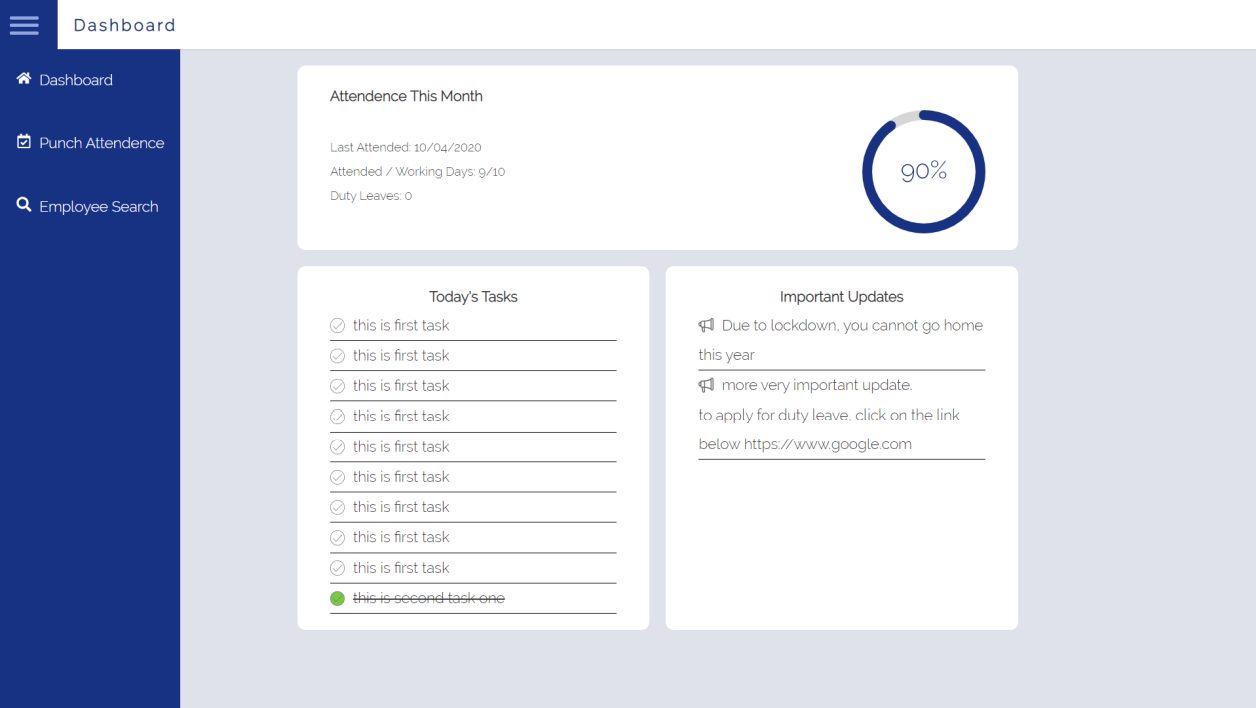Mark the first 'this is first task' complete
This screenshot has height=708, width=1256.
[337, 325]
